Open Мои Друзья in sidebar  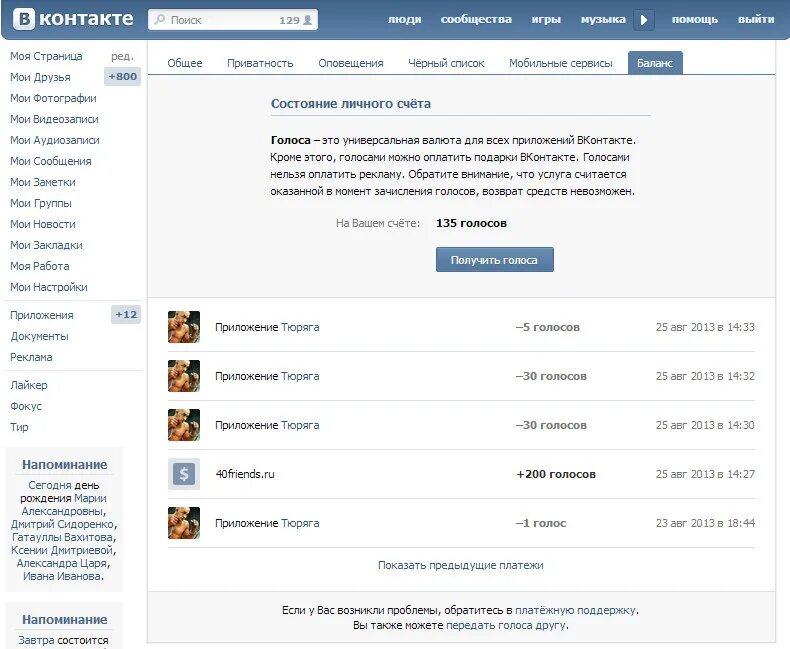[x=40, y=77]
